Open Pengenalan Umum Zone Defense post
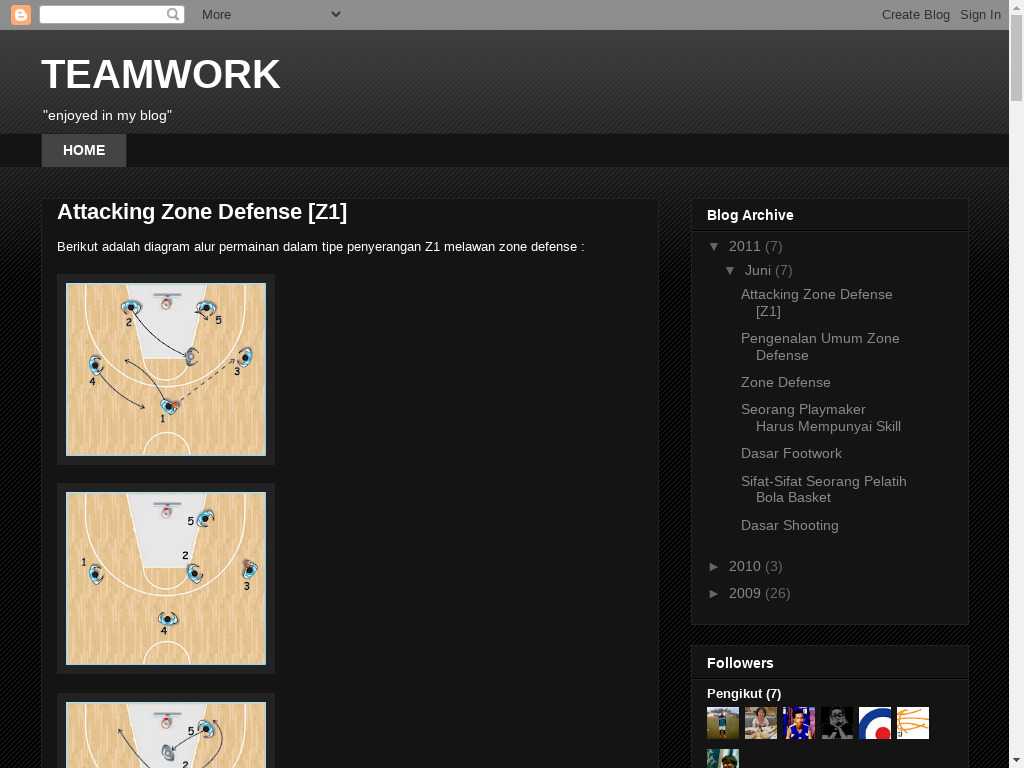The height and width of the screenshot is (768, 1024). click(820, 347)
